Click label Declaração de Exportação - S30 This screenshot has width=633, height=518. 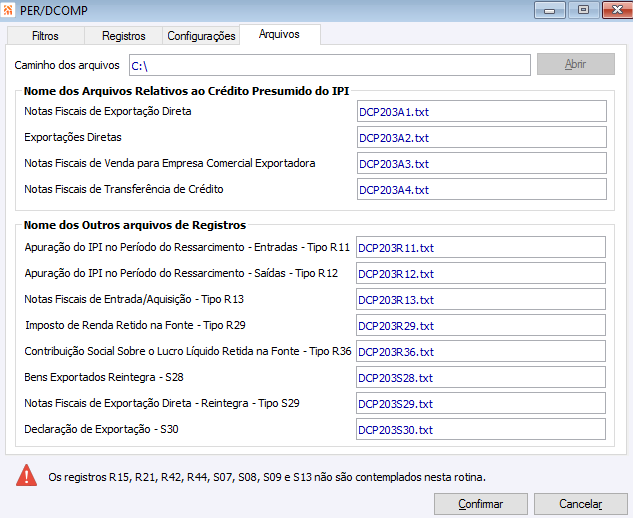[x=101, y=429]
